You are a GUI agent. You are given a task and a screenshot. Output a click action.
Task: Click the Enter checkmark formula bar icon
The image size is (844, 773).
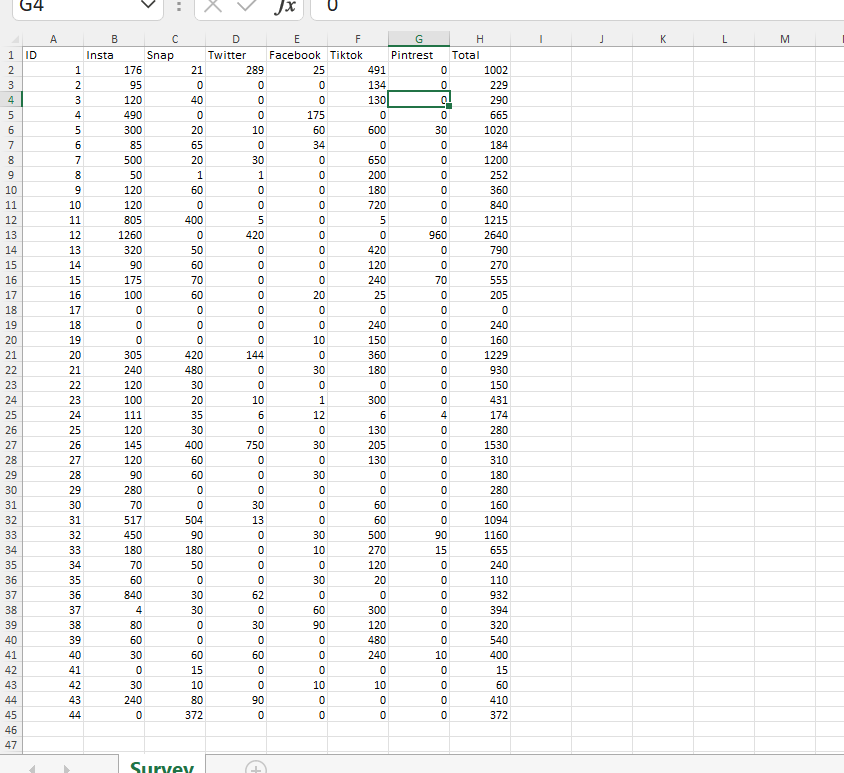pyautogui.click(x=247, y=6)
